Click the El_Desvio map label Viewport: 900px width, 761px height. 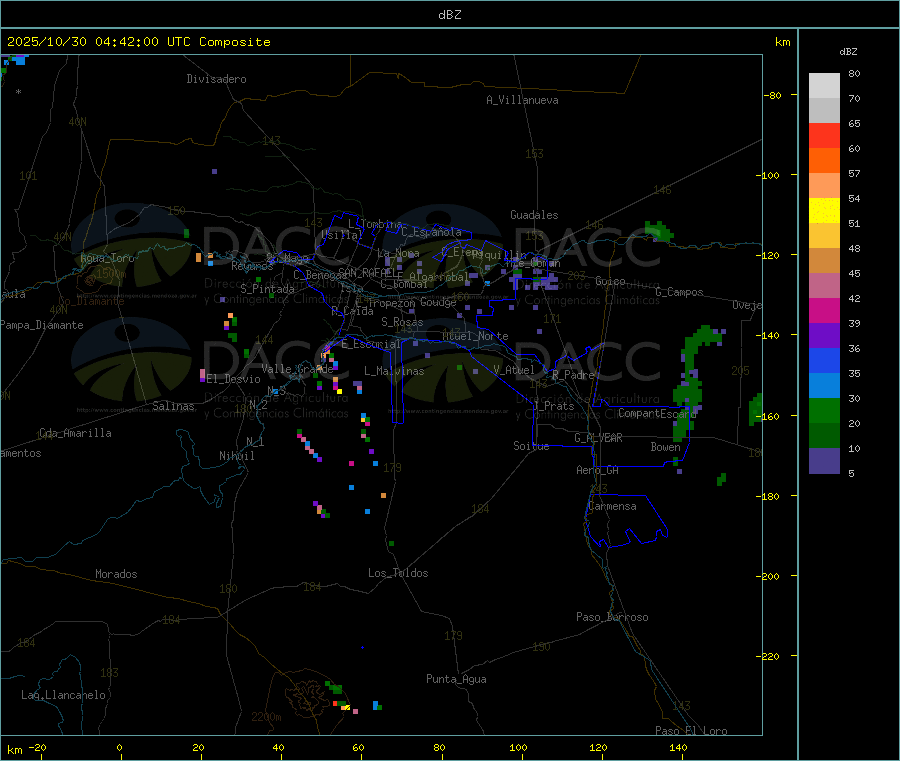pyautogui.click(x=233, y=379)
